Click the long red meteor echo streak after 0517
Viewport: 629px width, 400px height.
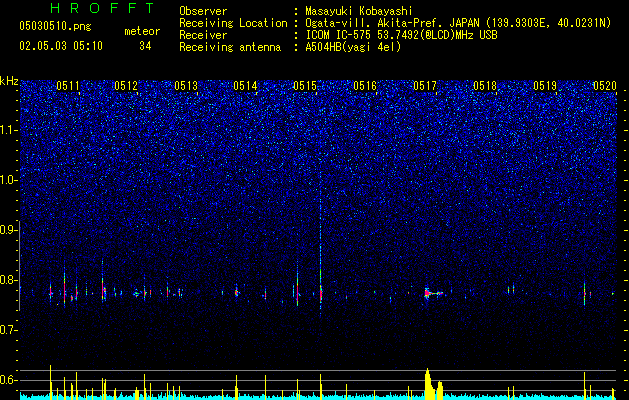coord(434,293)
